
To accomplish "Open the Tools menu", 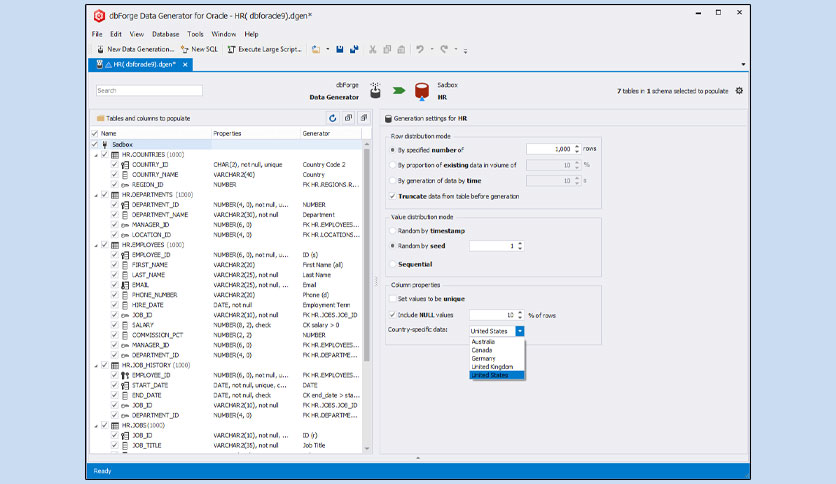I will tap(195, 34).
